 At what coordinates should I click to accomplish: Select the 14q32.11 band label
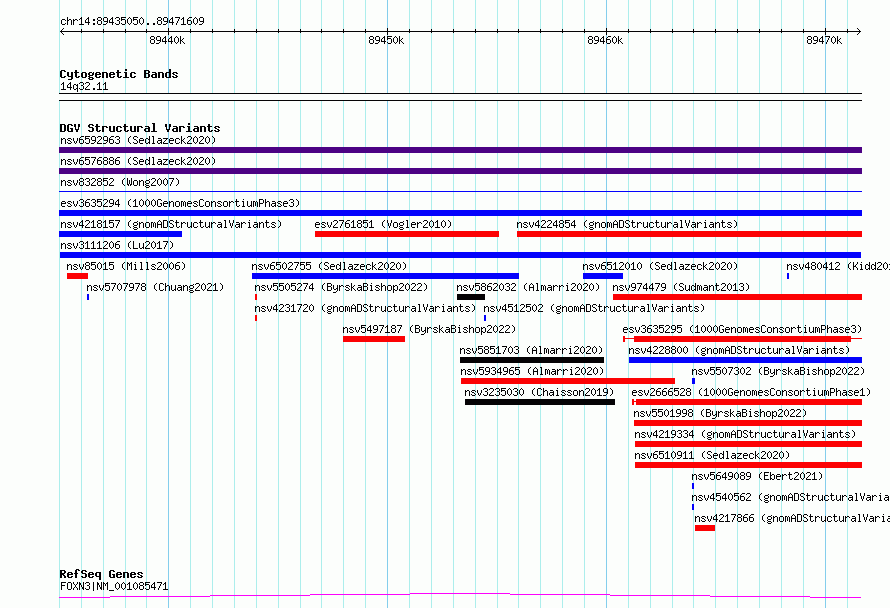[84, 86]
